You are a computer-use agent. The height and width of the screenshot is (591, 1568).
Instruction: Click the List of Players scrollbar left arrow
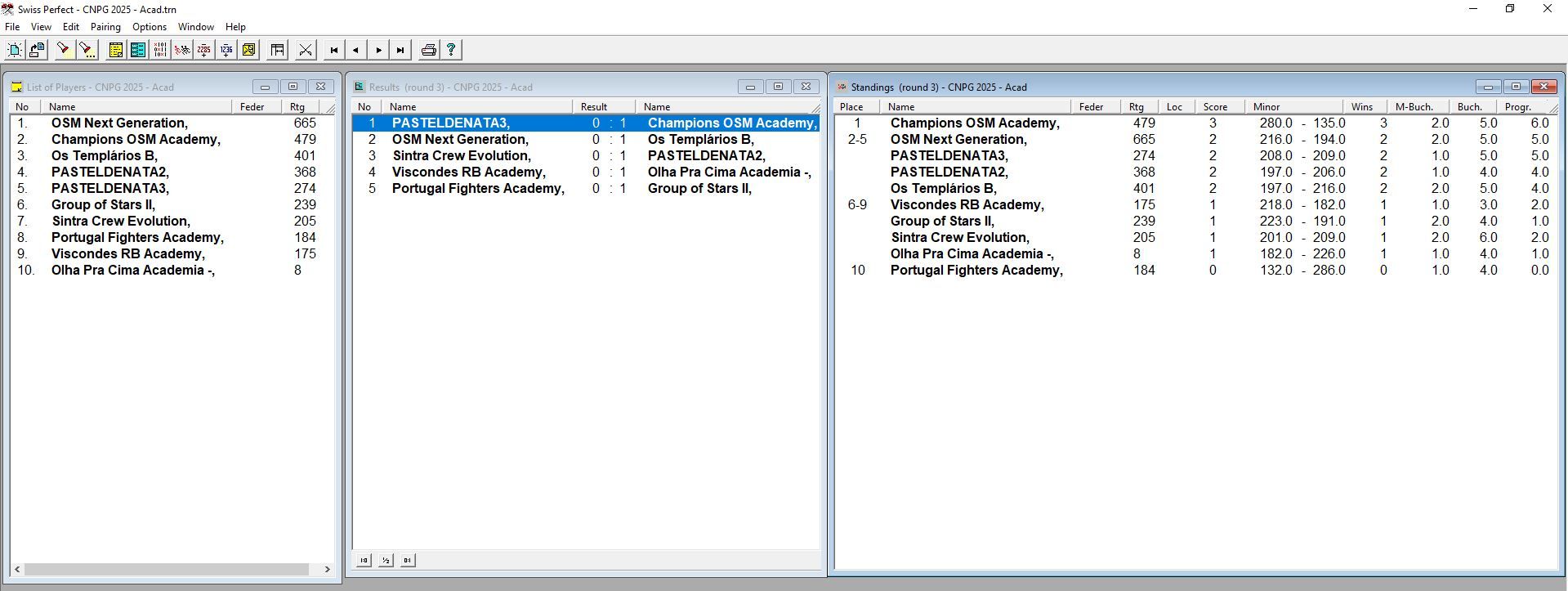click(x=17, y=569)
